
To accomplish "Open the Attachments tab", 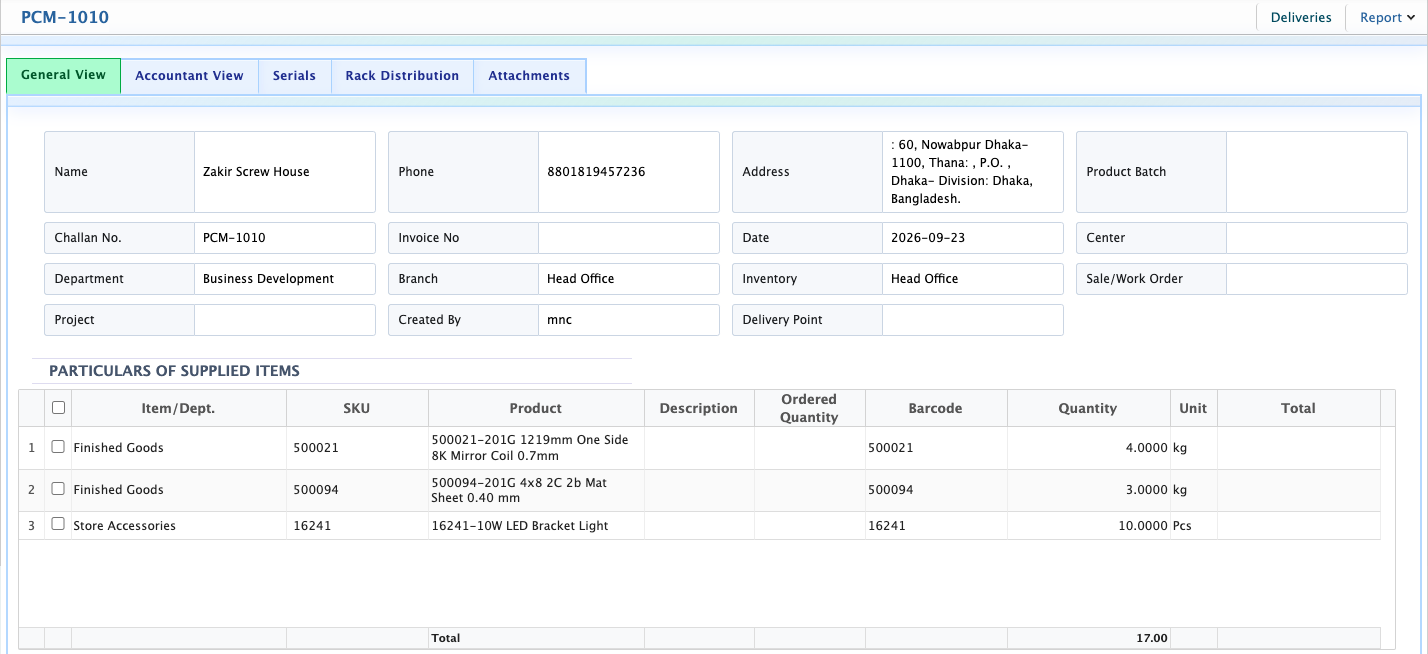I will pyautogui.click(x=529, y=76).
